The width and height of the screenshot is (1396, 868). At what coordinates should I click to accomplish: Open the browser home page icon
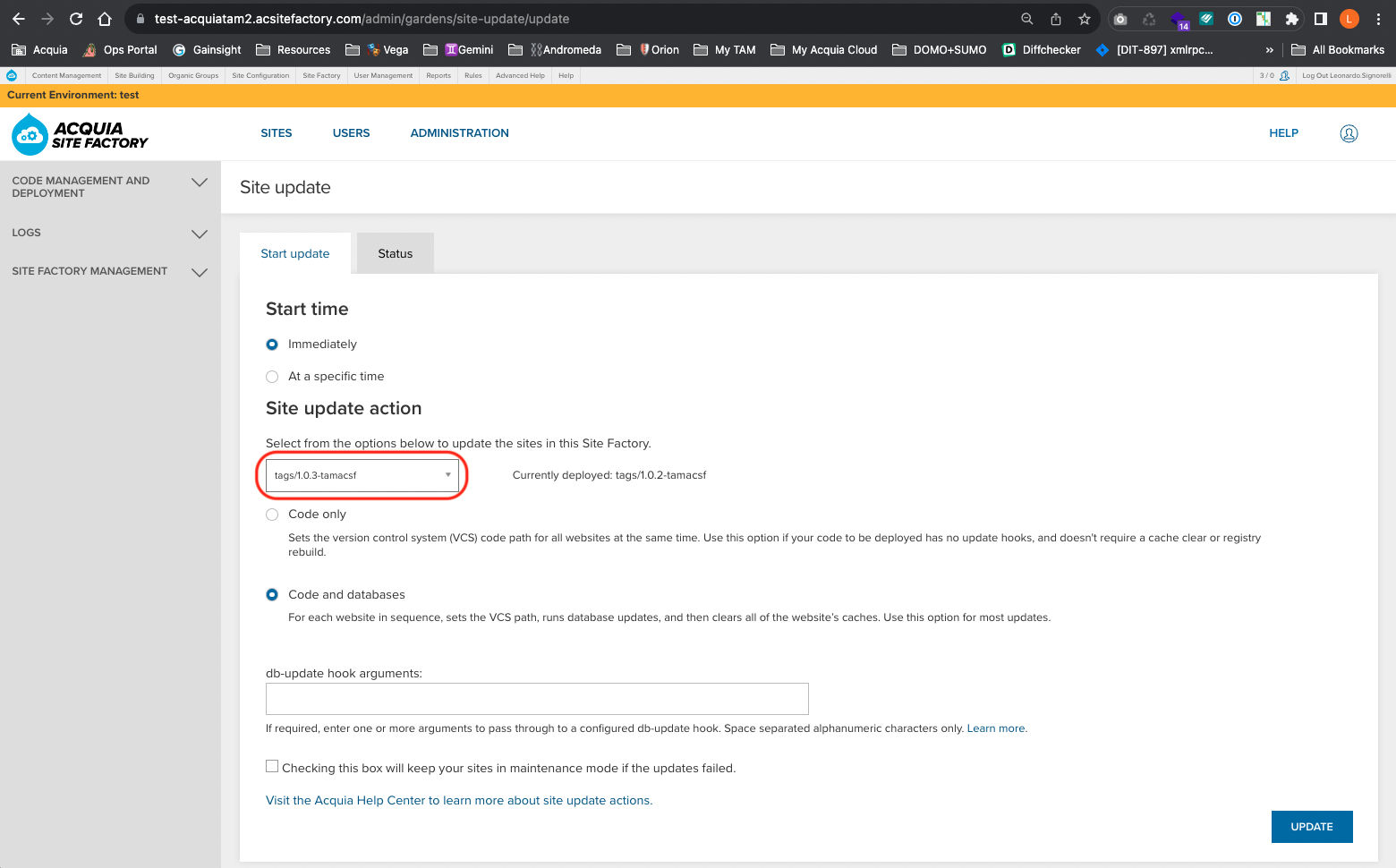(x=105, y=19)
